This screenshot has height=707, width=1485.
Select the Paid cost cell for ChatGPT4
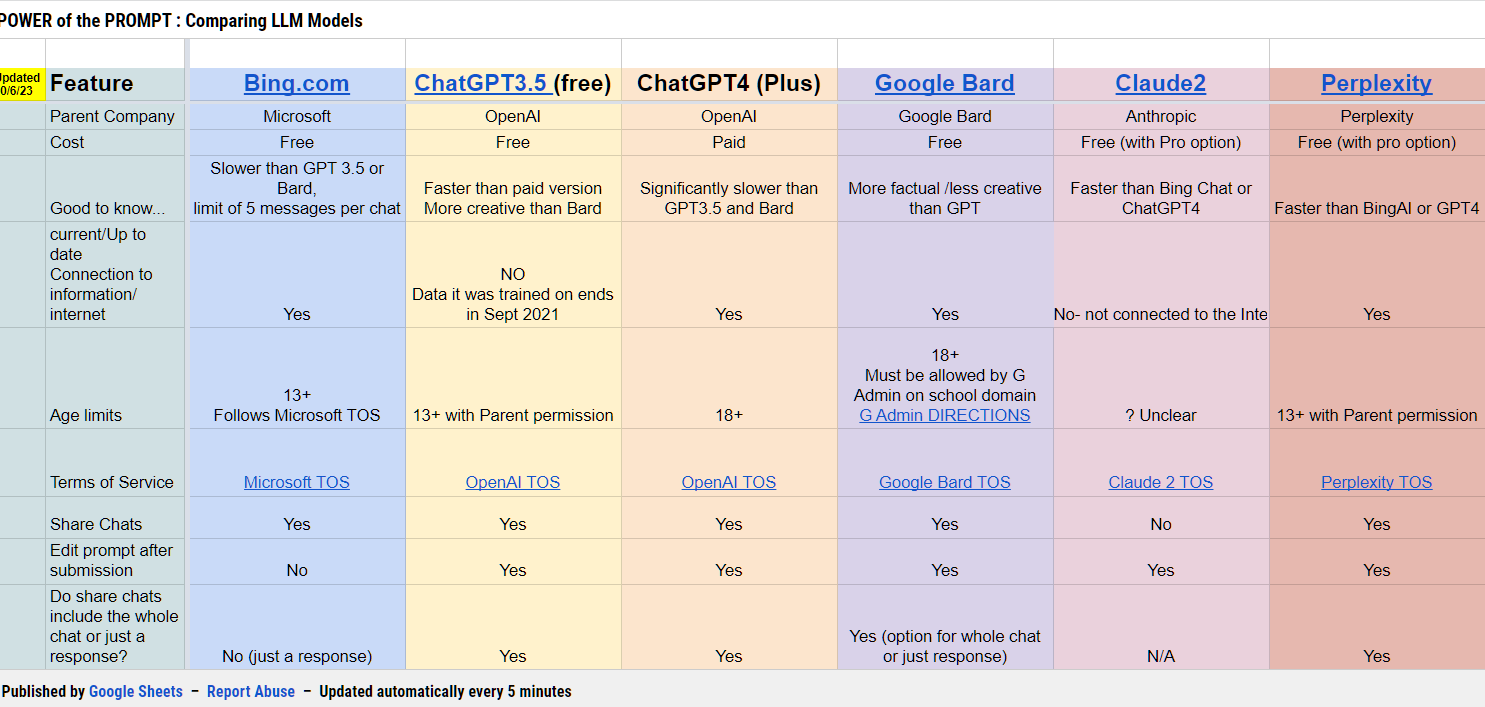(729, 142)
